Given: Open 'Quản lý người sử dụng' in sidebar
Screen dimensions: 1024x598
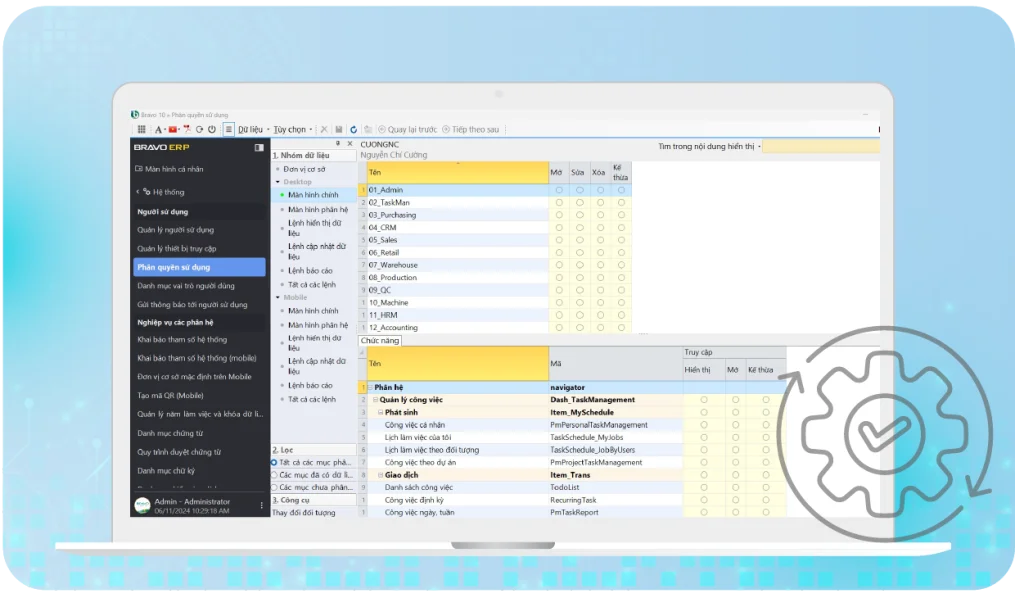Looking at the screenshot, I should [x=176, y=230].
